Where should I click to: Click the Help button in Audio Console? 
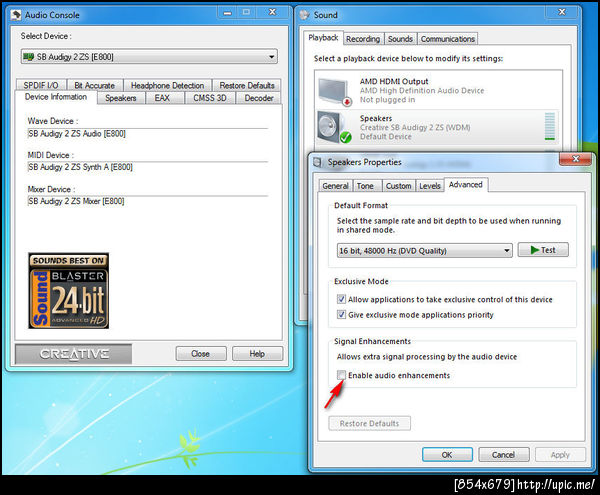coord(257,354)
